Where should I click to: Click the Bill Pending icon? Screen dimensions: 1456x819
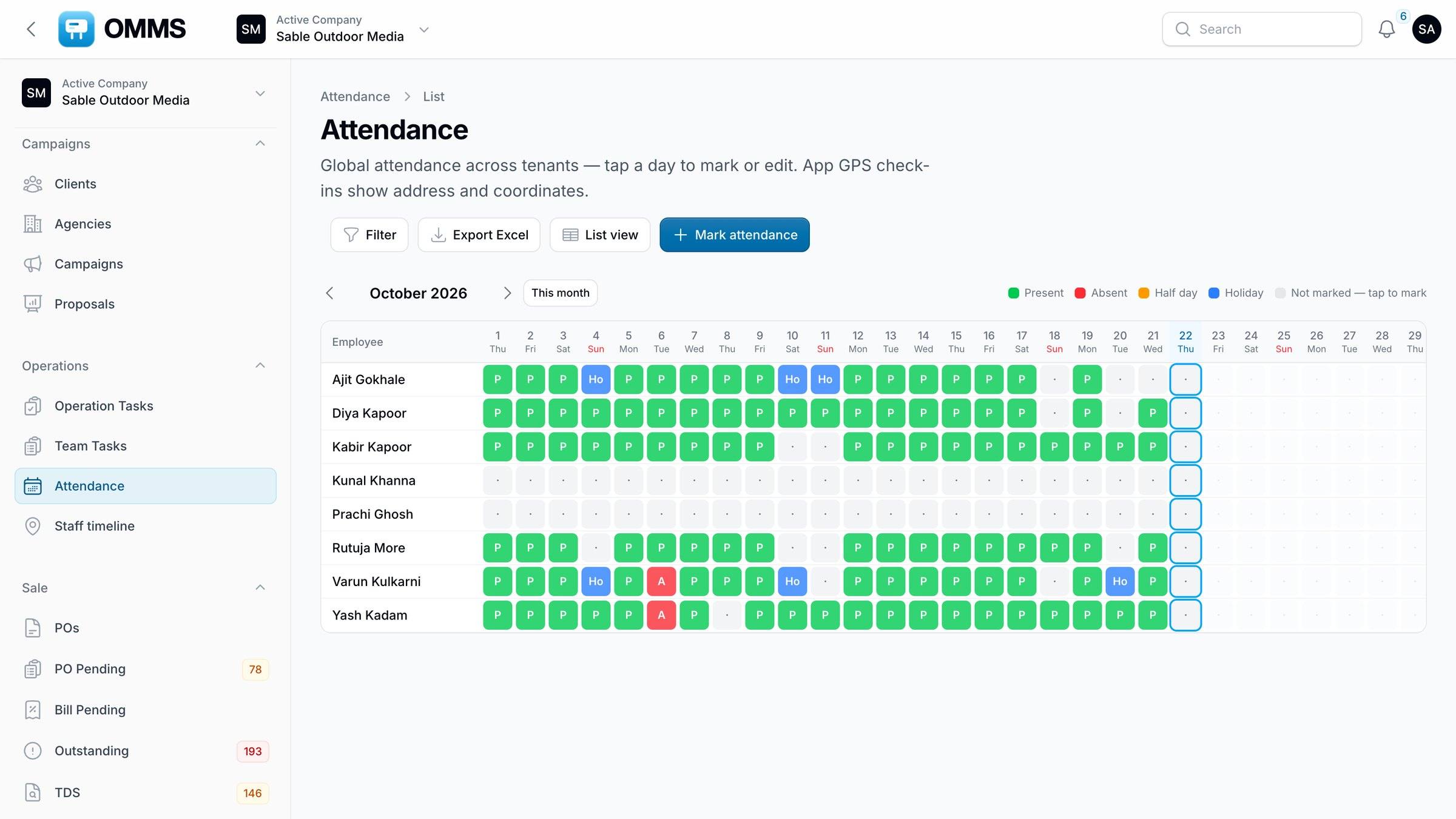pos(33,710)
